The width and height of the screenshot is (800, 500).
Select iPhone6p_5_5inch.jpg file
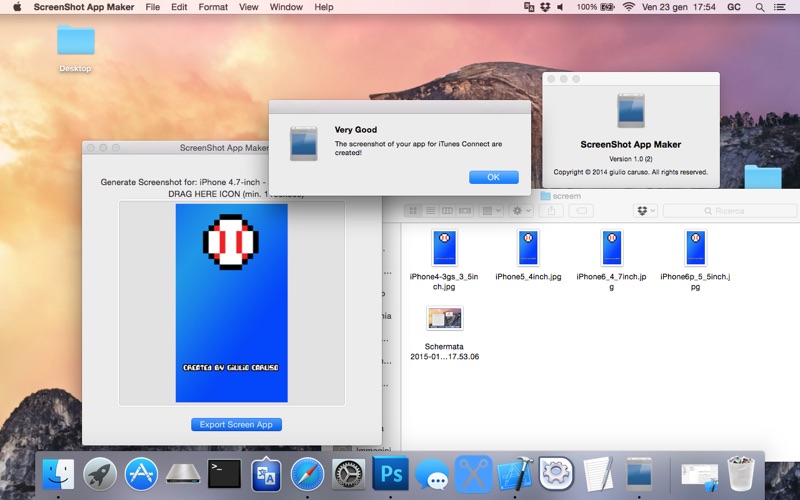point(695,248)
